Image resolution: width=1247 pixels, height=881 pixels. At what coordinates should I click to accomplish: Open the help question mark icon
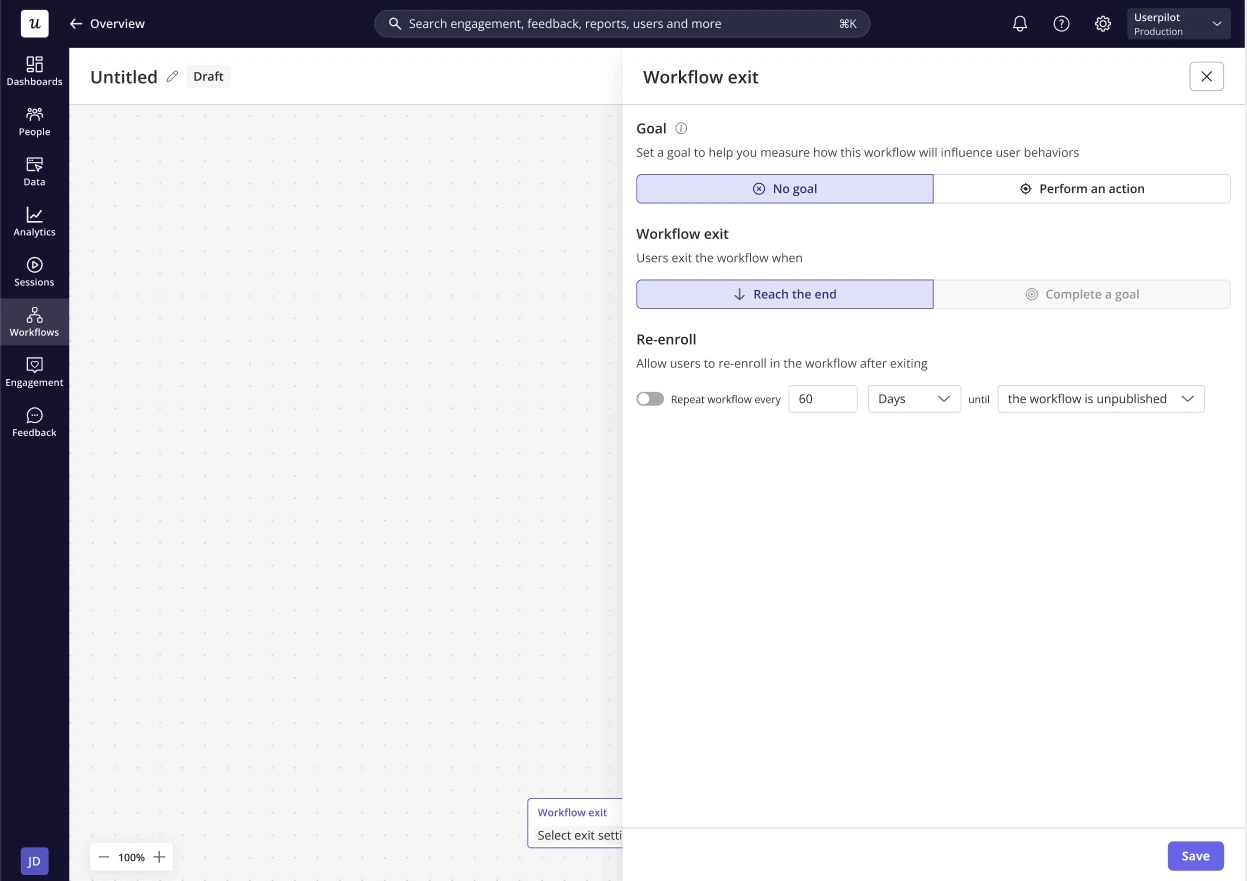pyautogui.click(x=1061, y=23)
